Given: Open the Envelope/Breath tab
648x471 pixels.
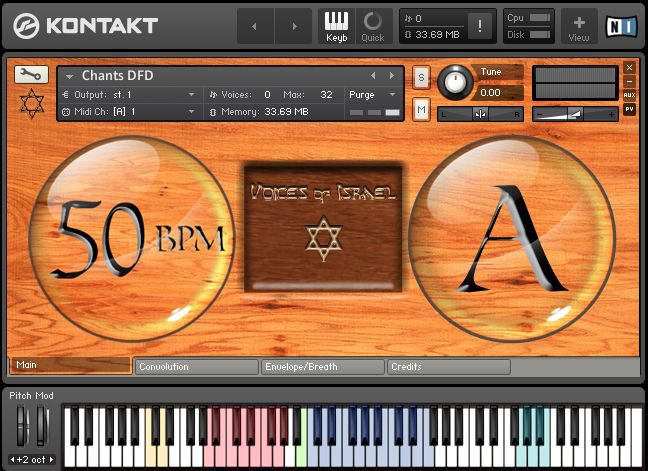Looking at the screenshot, I should 322,367.
